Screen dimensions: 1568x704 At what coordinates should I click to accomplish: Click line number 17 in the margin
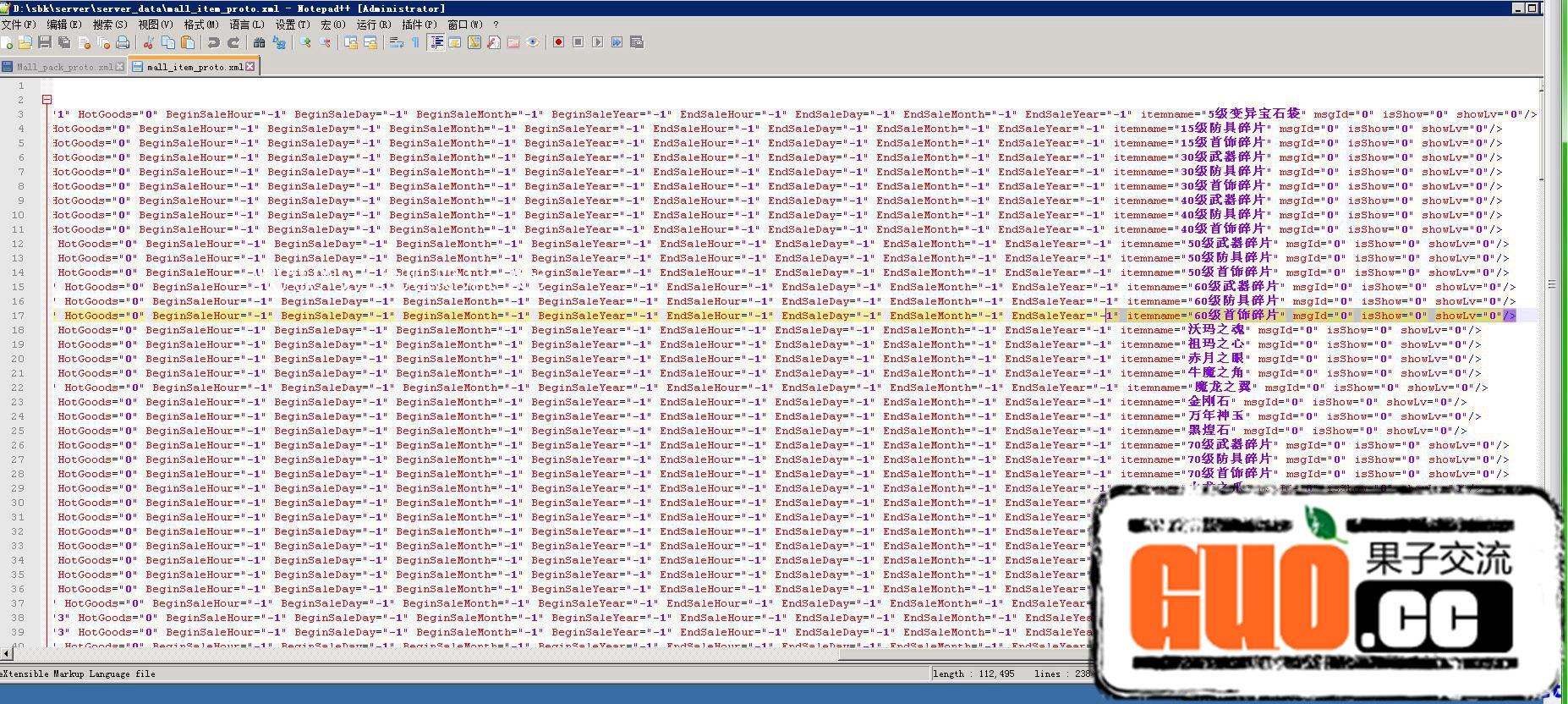pos(18,316)
